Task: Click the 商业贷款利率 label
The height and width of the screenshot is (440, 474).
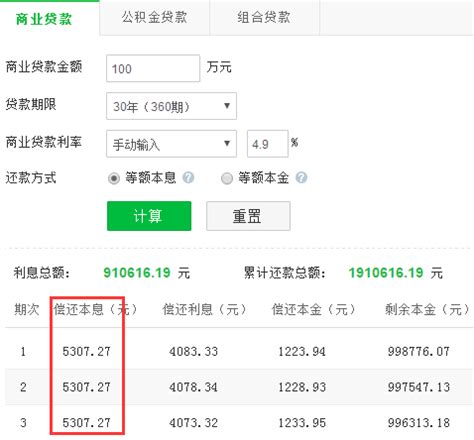Action: [44, 142]
